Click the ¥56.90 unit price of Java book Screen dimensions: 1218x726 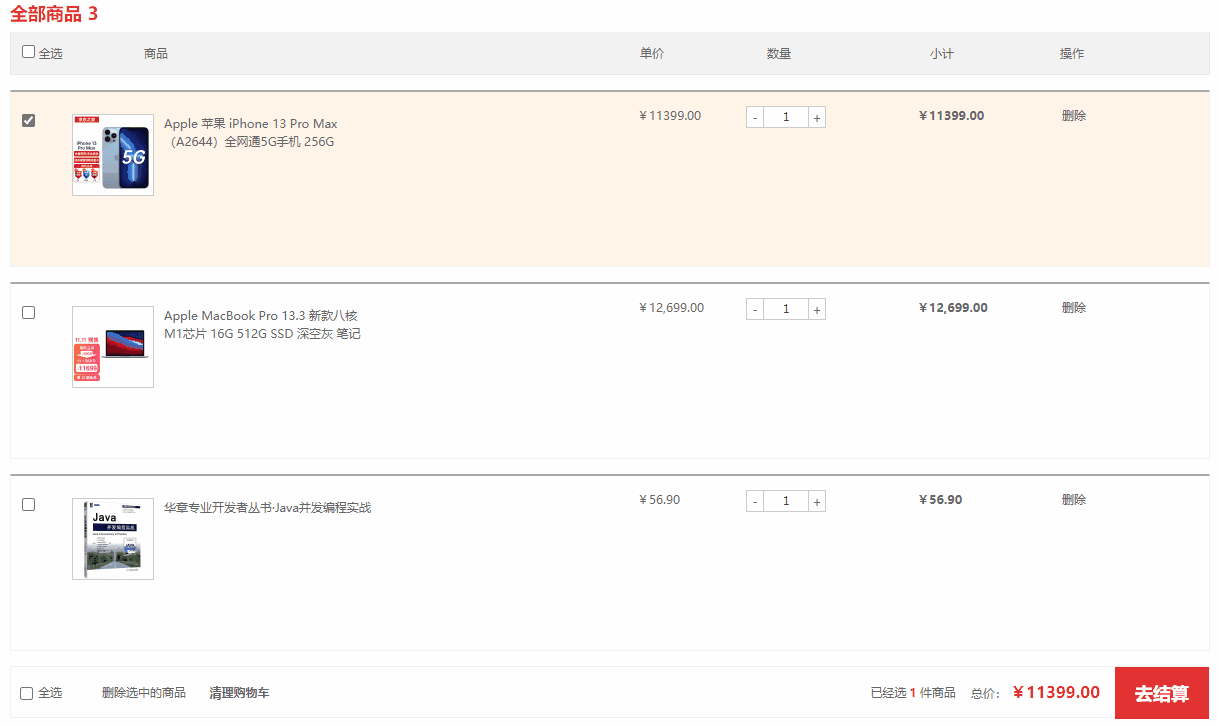660,499
